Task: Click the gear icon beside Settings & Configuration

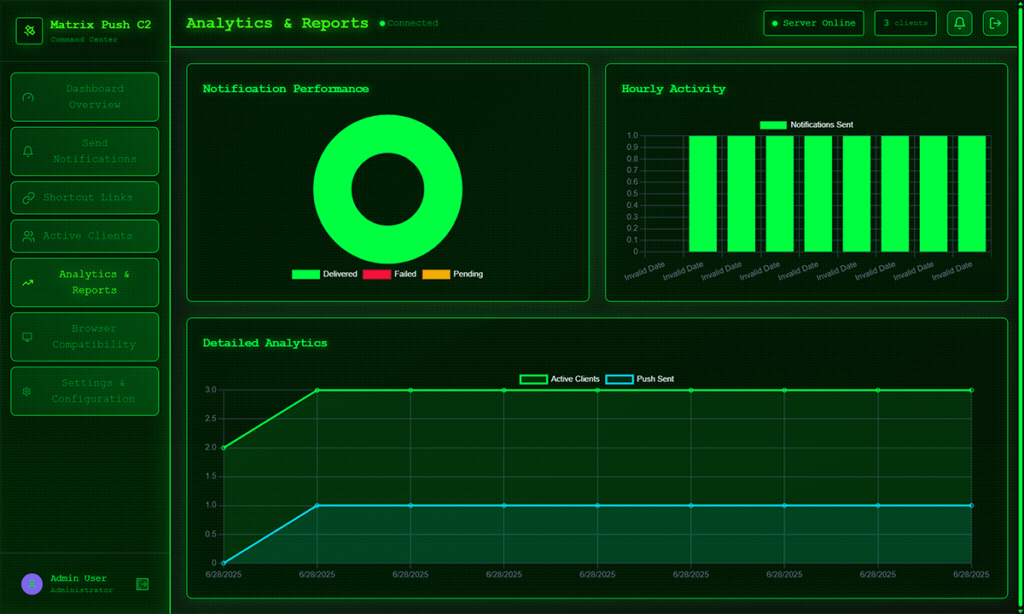Action: [x=28, y=391]
